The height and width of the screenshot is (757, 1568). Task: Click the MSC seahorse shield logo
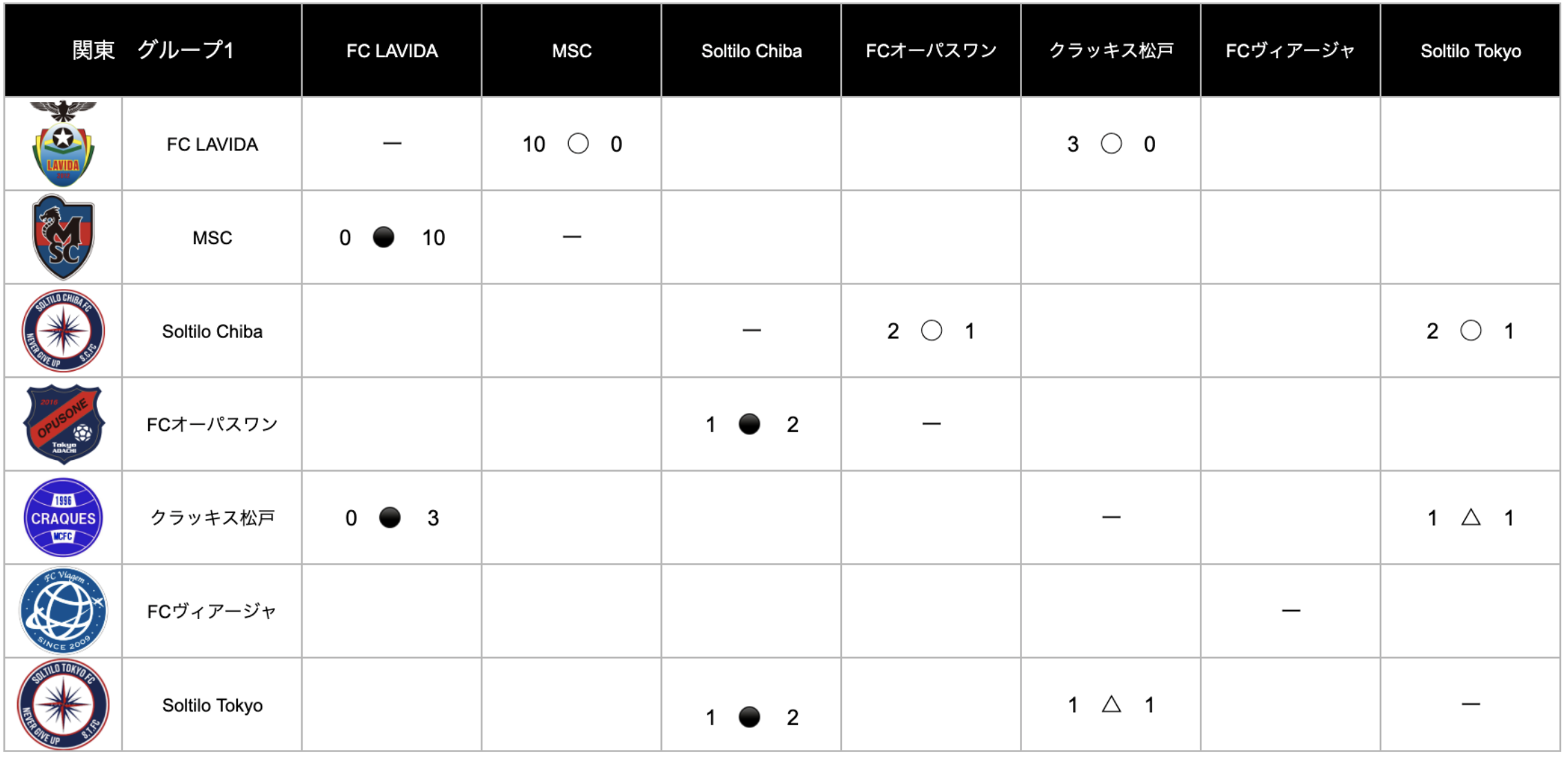tap(63, 237)
